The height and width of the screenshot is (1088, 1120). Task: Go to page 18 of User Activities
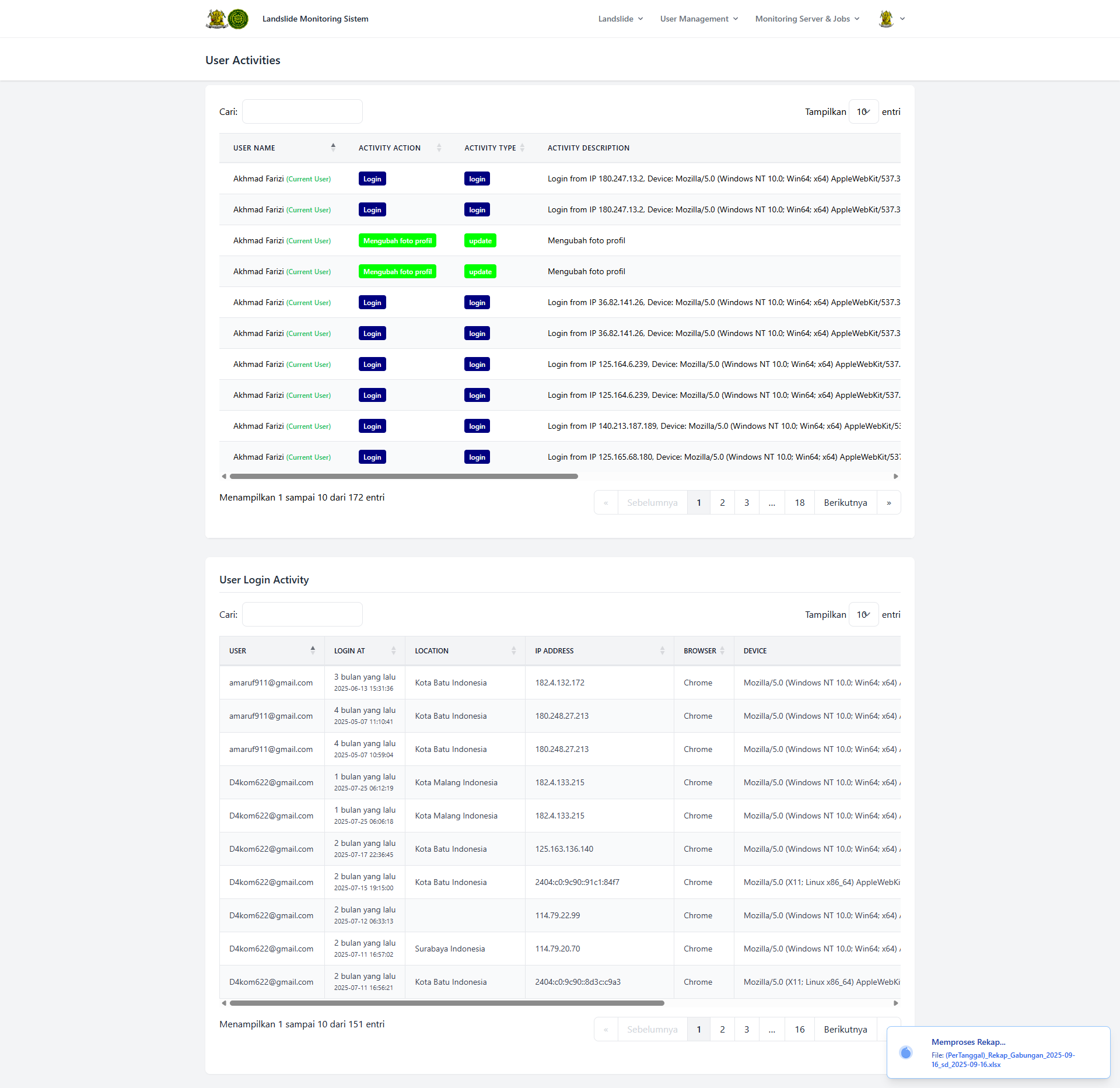[x=799, y=503]
